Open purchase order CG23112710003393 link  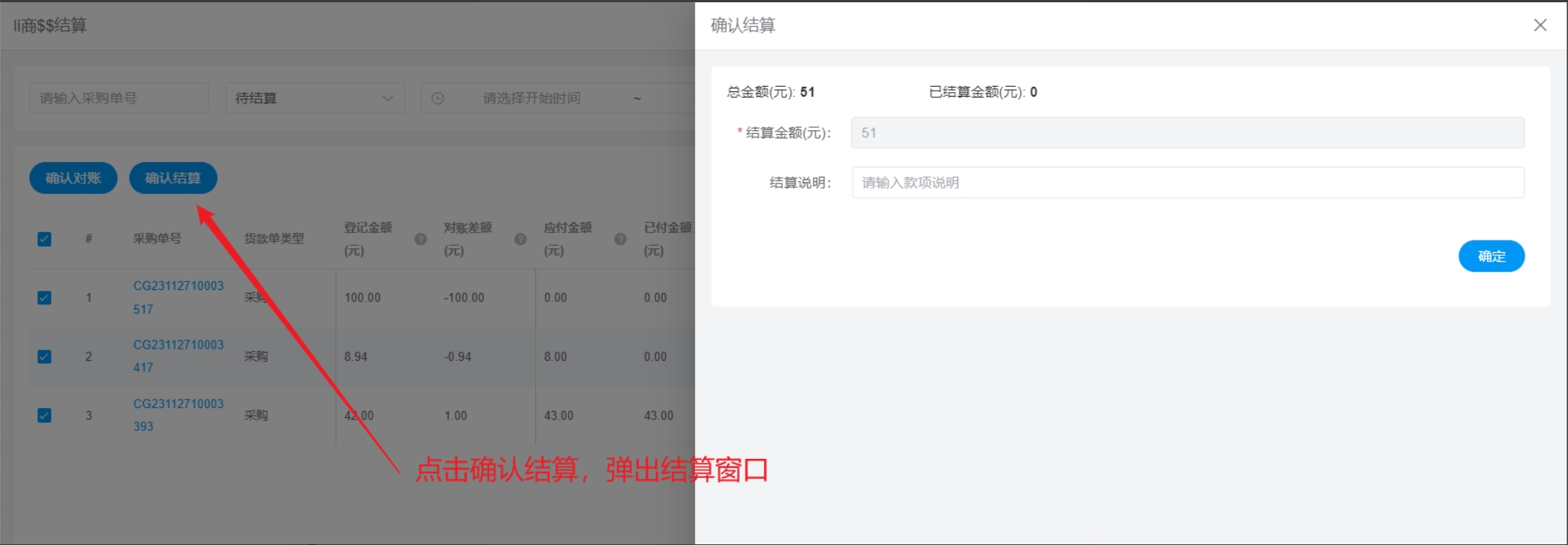coord(178,404)
